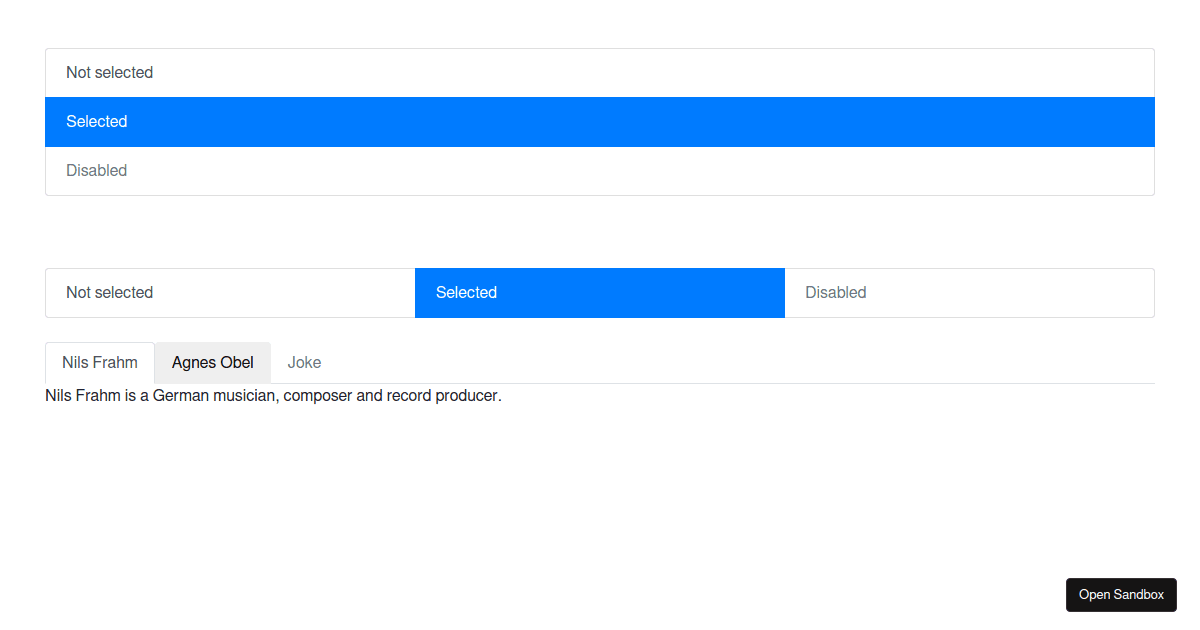The width and height of the screenshot is (1200, 630).
Task: Activate the highlighted middle item of horizontal group
Action: 599,293
